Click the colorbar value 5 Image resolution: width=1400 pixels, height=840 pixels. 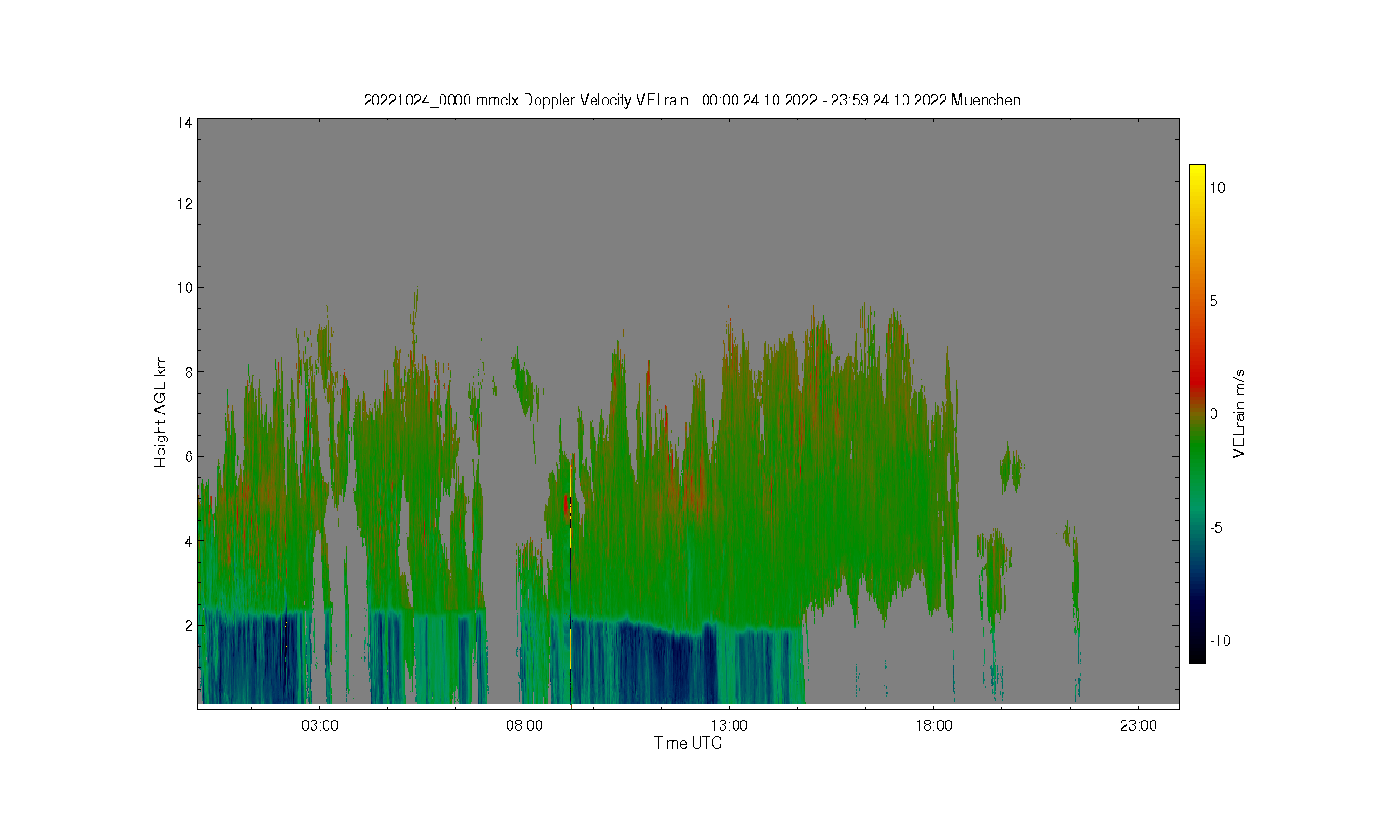[x=1215, y=301]
